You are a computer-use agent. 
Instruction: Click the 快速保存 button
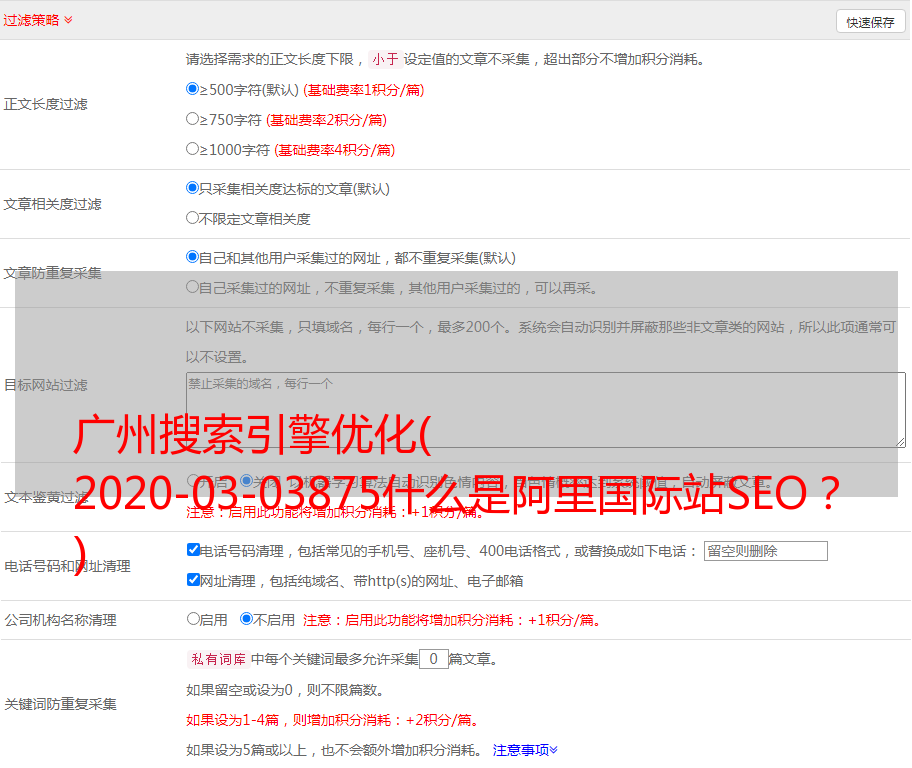tap(870, 22)
